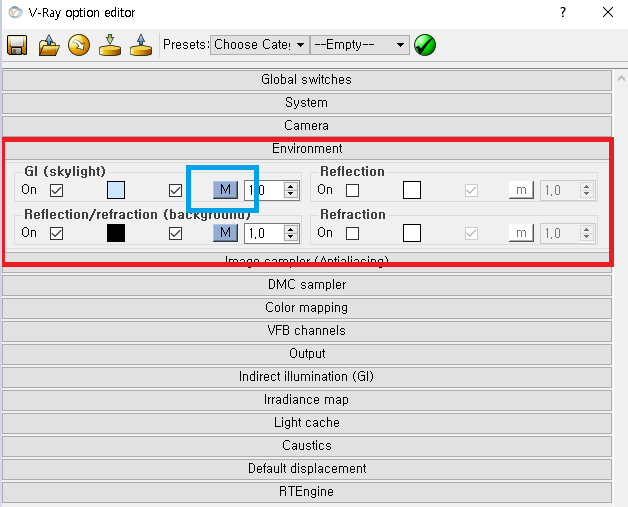
Task: Expand the Default displacement rollout
Action: (x=307, y=469)
